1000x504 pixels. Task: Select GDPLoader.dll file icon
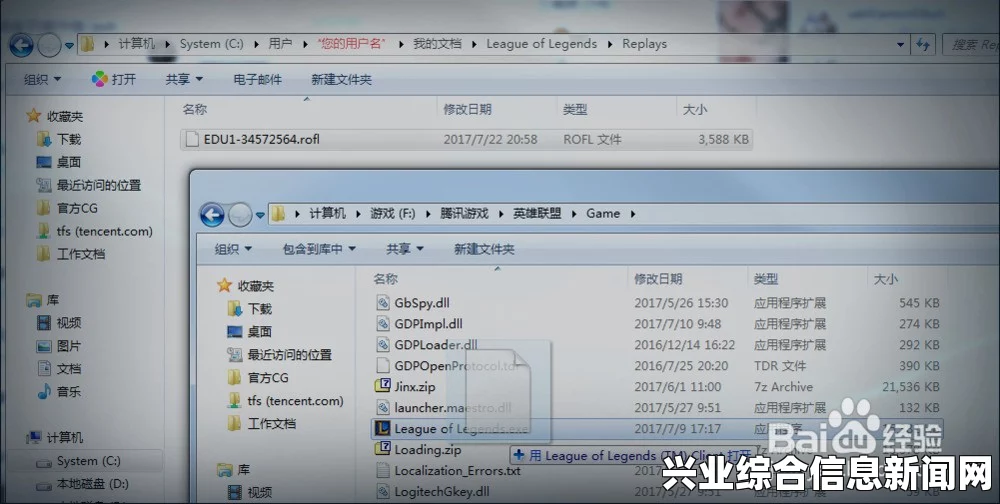383,345
